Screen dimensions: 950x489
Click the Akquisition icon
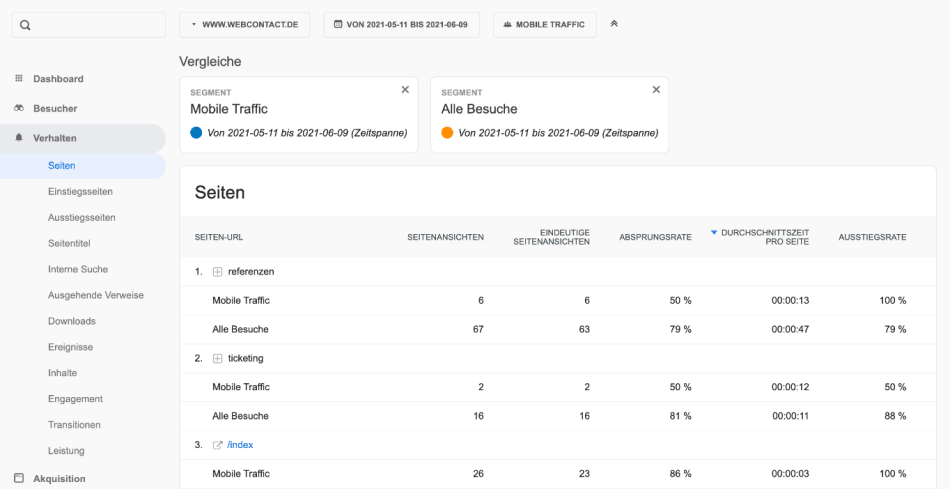[19, 477]
